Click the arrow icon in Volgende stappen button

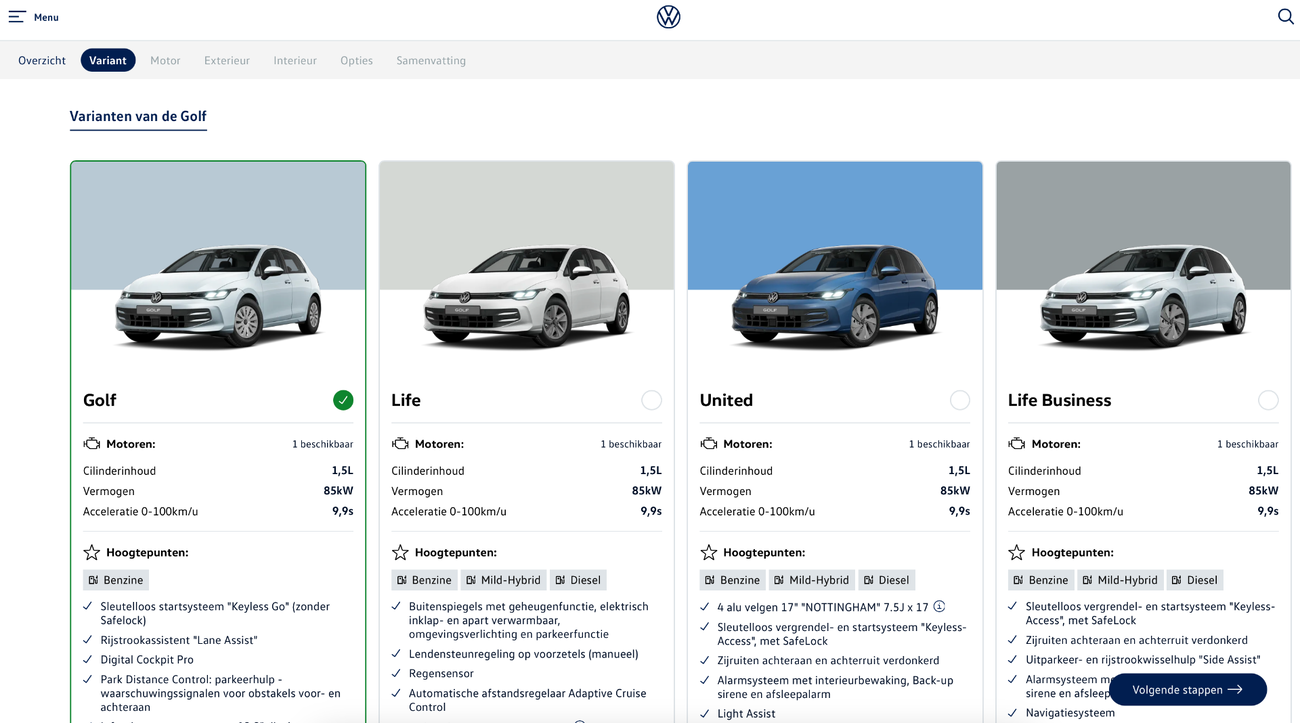coord(1235,690)
